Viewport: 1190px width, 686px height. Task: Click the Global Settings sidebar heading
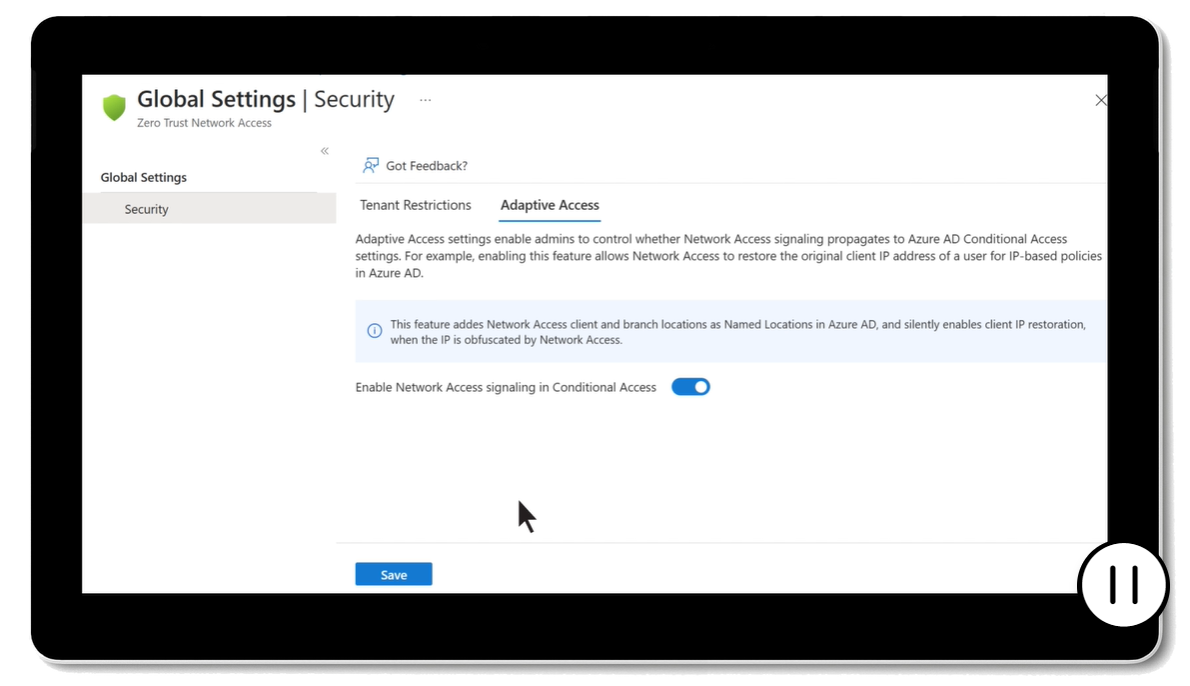(x=143, y=177)
